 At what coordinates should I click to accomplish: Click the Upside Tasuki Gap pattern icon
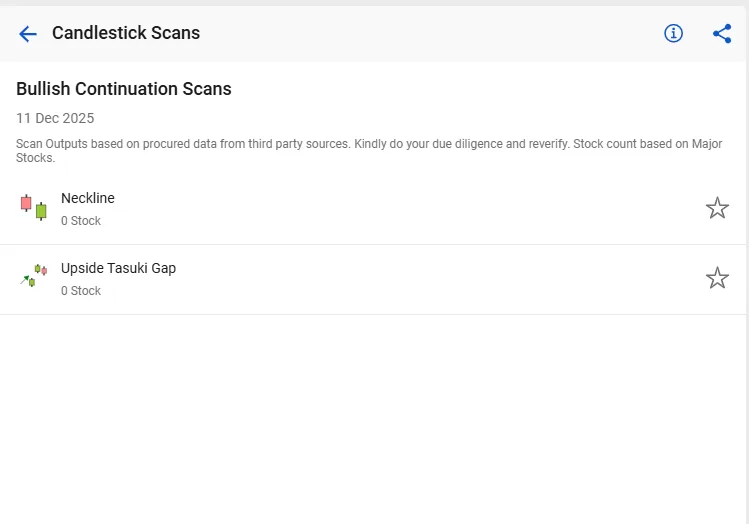coord(33,276)
